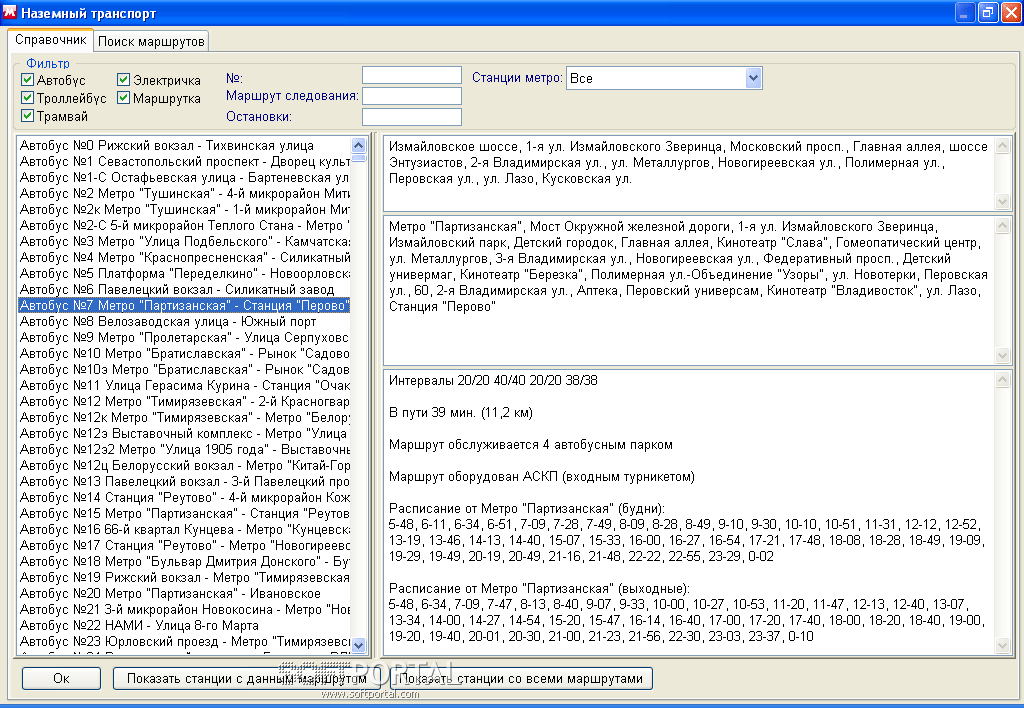Focus the Маршрут следования input field
Viewport: 1024px width, 708px height.
[x=412, y=96]
